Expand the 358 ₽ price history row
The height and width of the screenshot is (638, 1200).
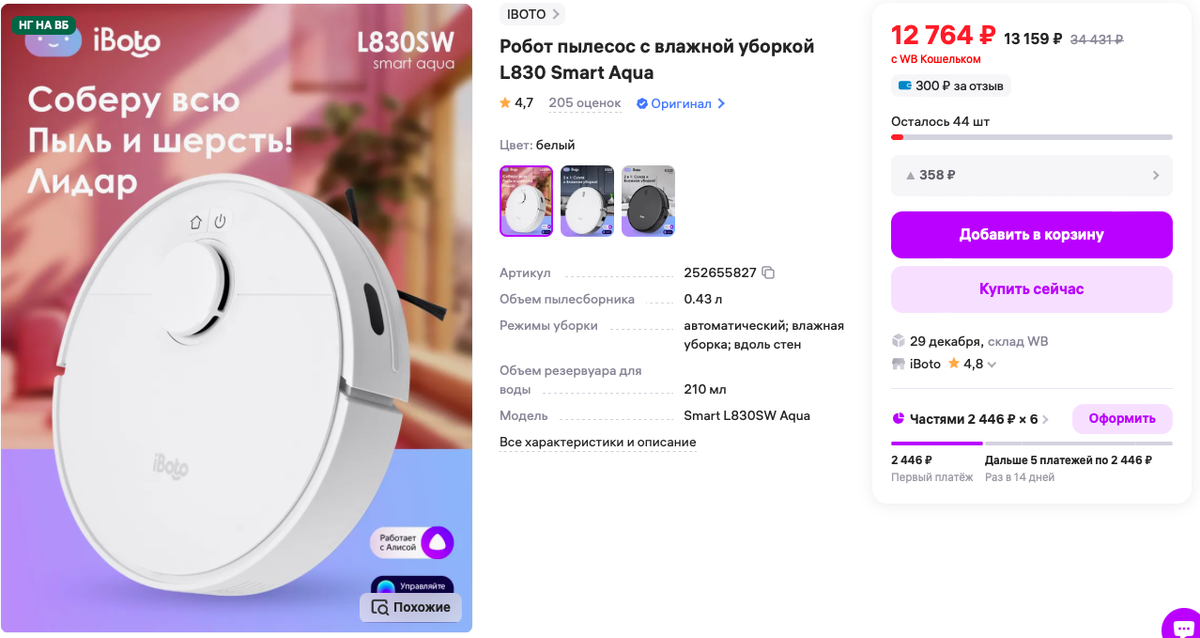[1031, 175]
